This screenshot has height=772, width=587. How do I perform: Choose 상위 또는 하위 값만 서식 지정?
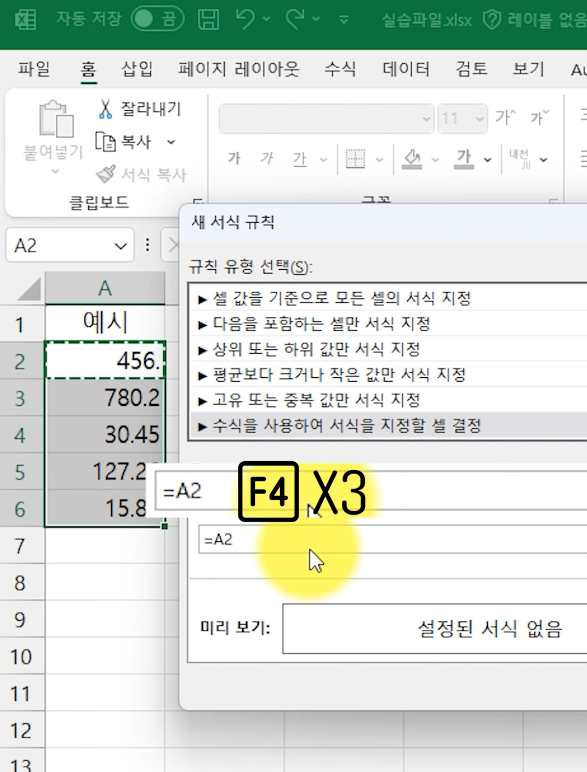388,350
